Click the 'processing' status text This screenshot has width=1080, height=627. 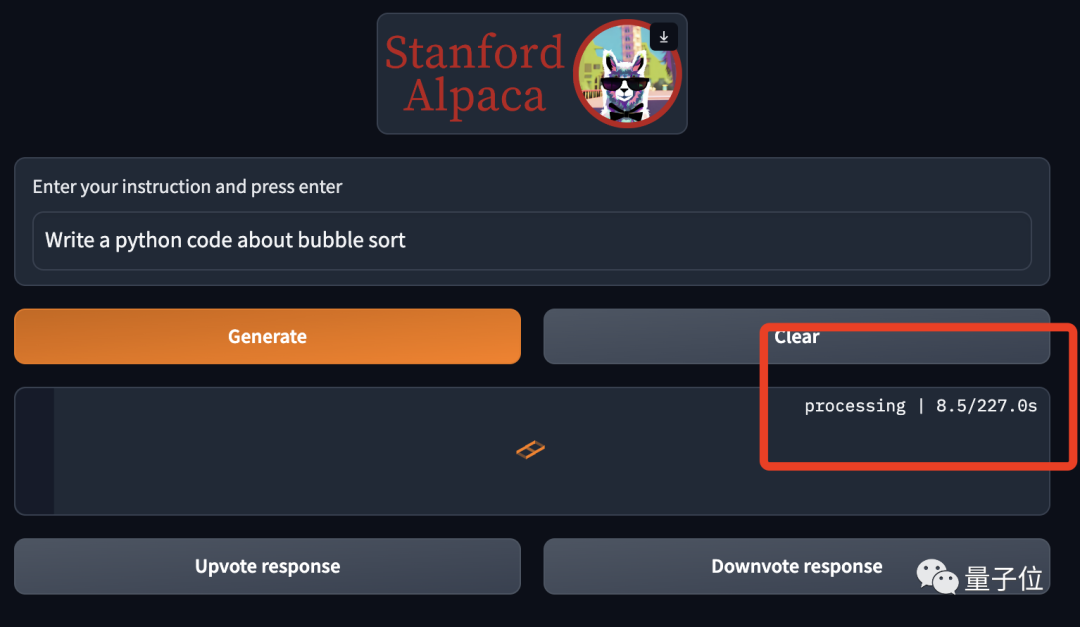click(854, 406)
